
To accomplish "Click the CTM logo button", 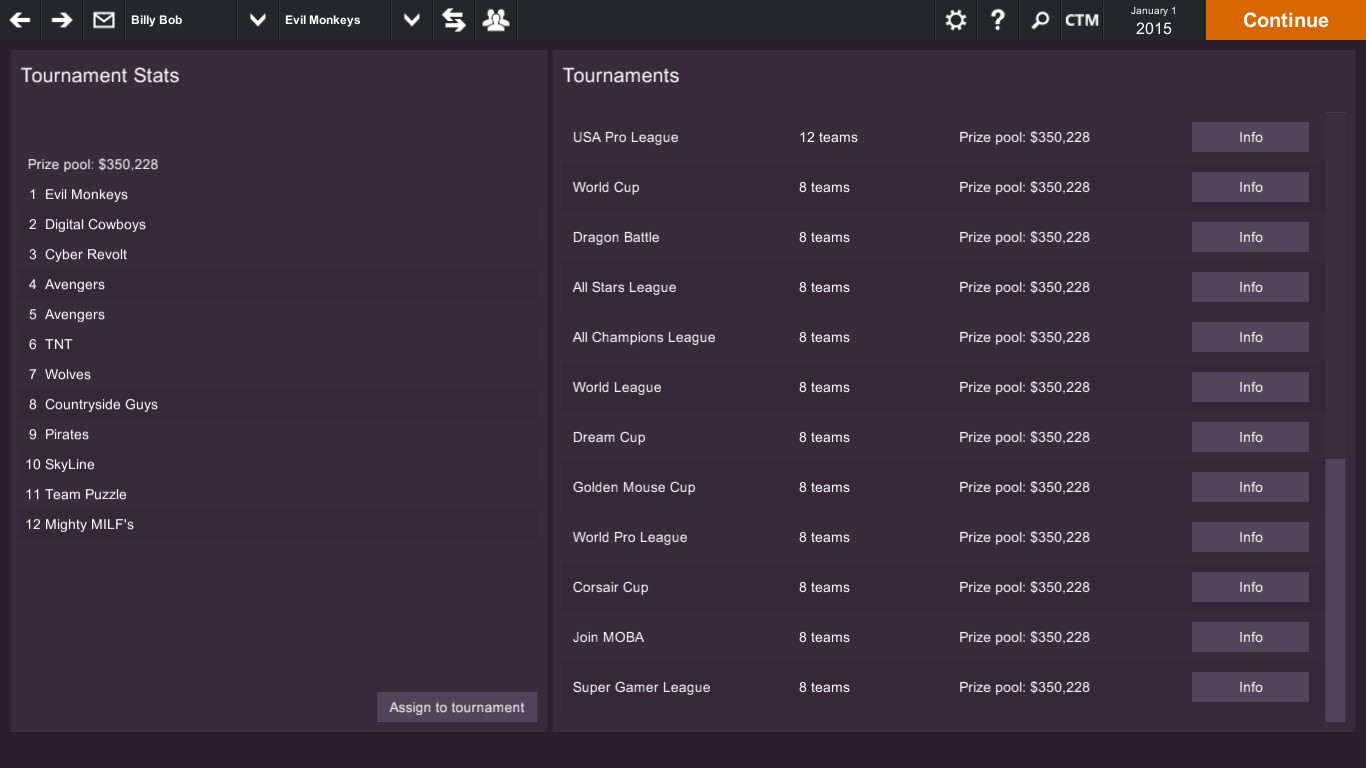I will point(1082,20).
